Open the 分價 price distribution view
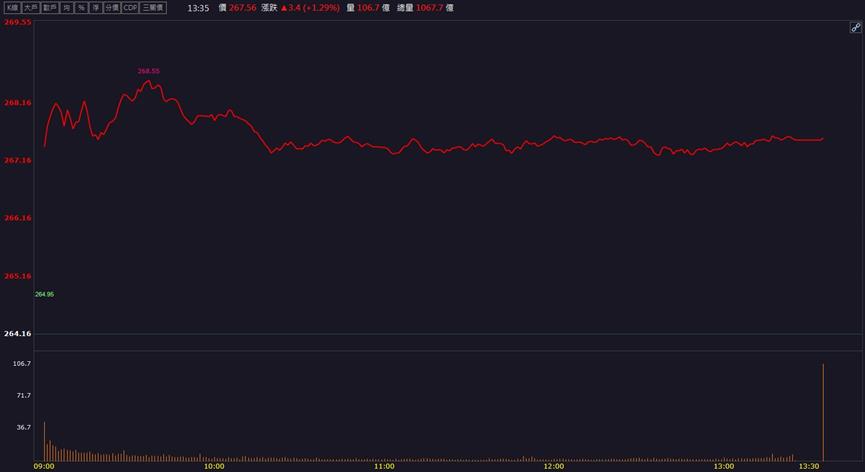Viewport: 865px width, 472px height. click(112, 8)
